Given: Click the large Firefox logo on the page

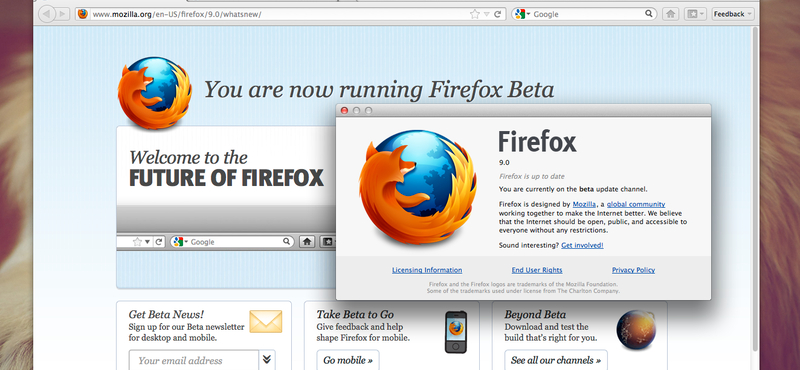Looking at the screenshot, I should click(x=155, y=92).
